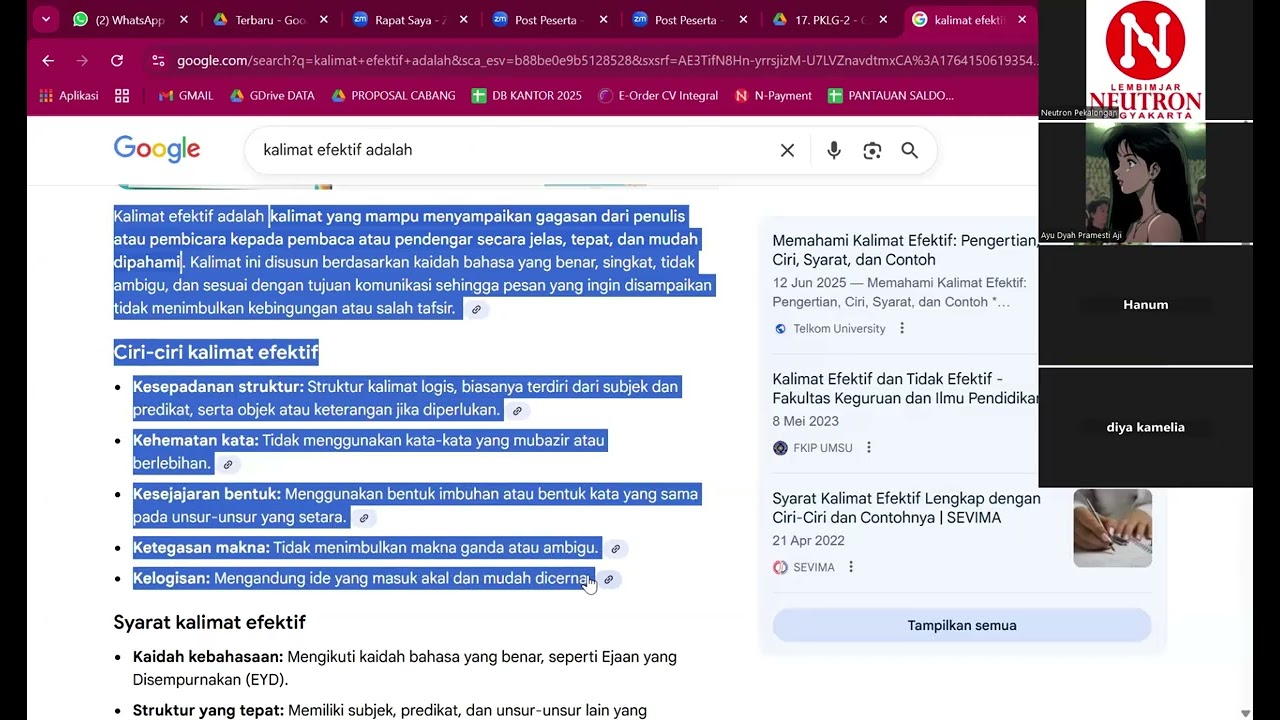1280x720 pixels.
Task: Close the Rapat Saya tab
Action: 464,20
